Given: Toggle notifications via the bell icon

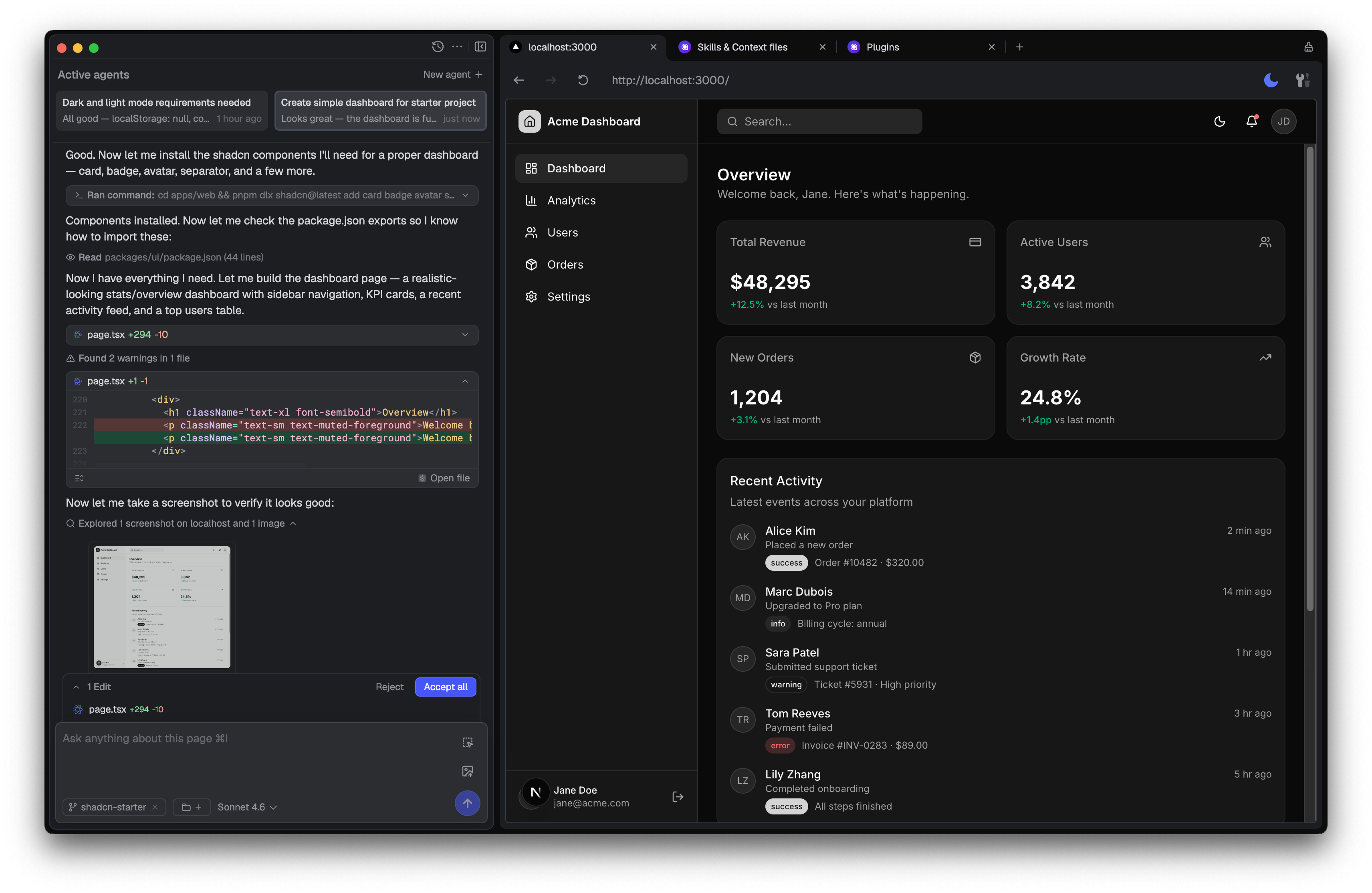Looking at the screenshot, I should [x=1251, y=121].
